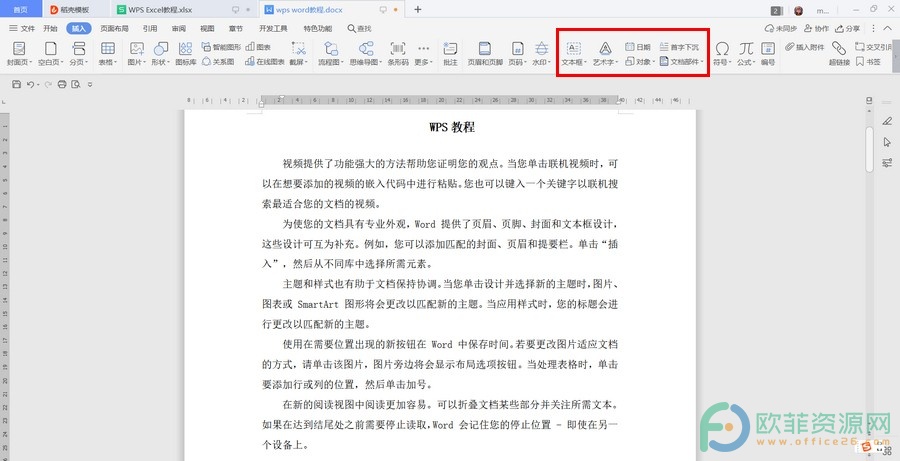Insert WordArt (艺术字)
This screenshot has height=461, width=900.
pyautogui.click(x=605, y=53)
